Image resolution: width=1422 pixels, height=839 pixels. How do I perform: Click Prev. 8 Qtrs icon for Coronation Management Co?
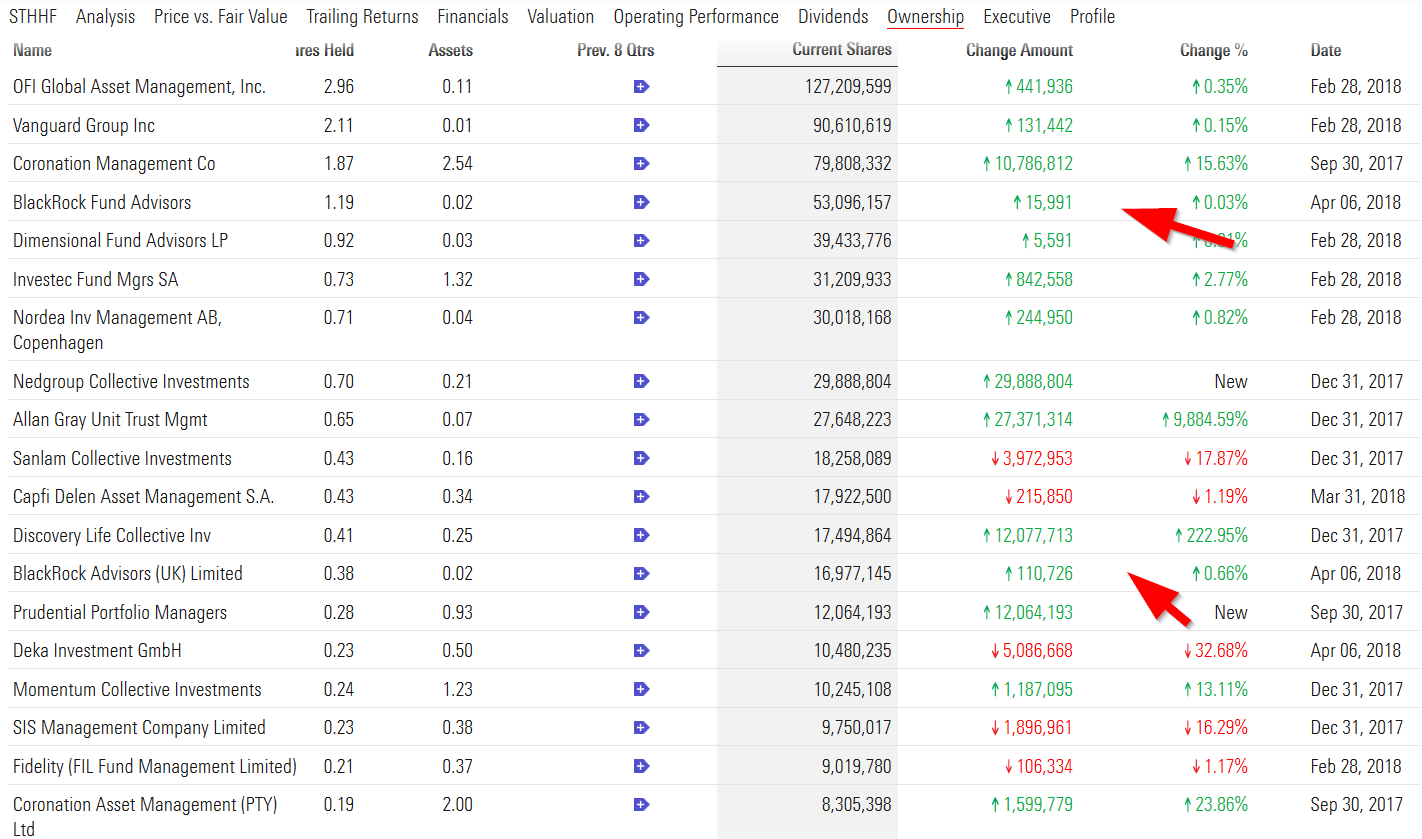click(642, 164)
